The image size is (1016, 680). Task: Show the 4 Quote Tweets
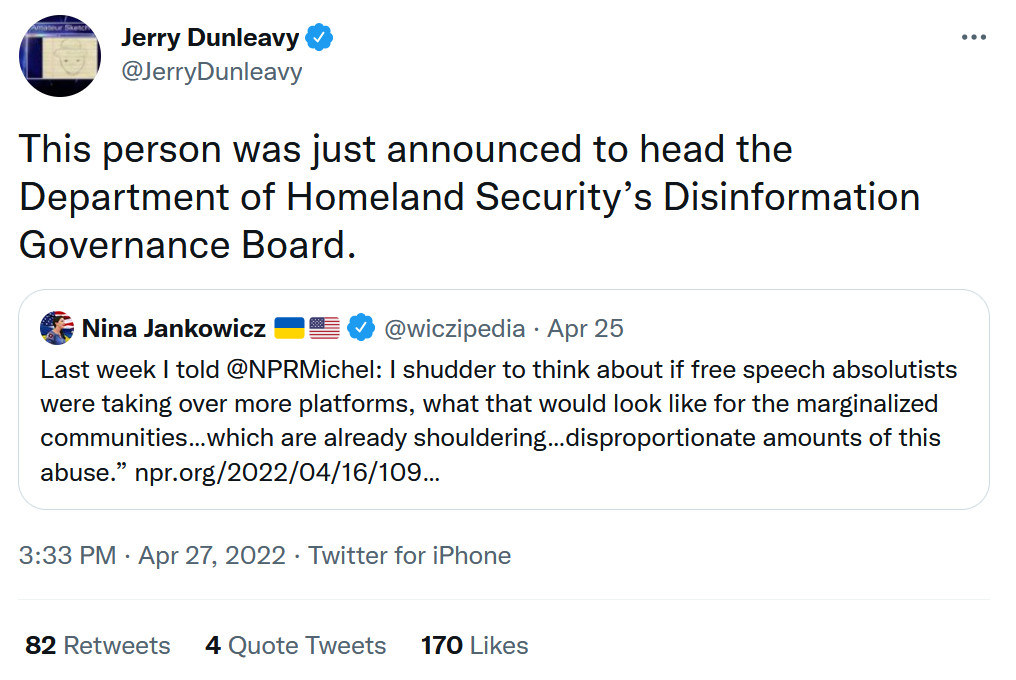pyautogui.click(x=295, y=645)
